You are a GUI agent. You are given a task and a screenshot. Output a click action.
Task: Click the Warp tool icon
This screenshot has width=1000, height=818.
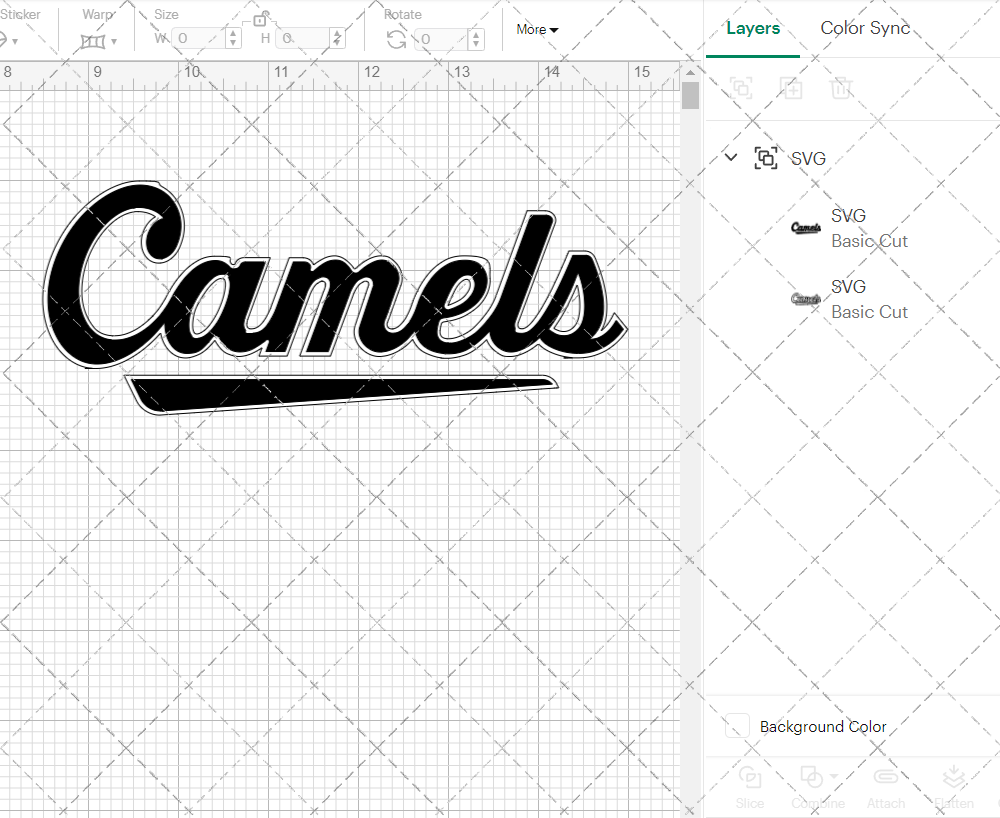pyautogui.click(x=93, y=40)
